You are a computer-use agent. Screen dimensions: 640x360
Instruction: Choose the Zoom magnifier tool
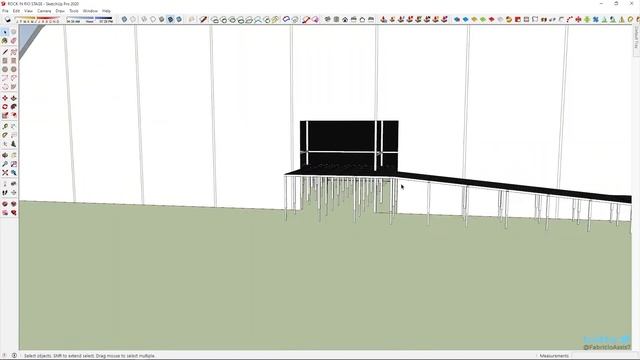pos(5,164)
